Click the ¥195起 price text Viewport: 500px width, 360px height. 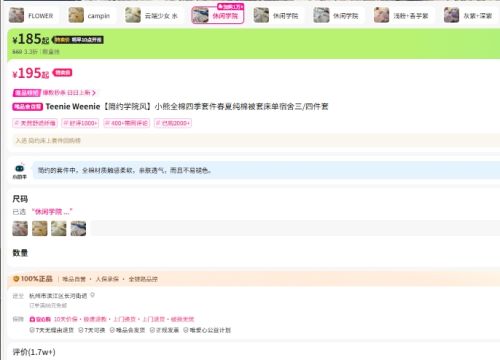pos(31,73)
